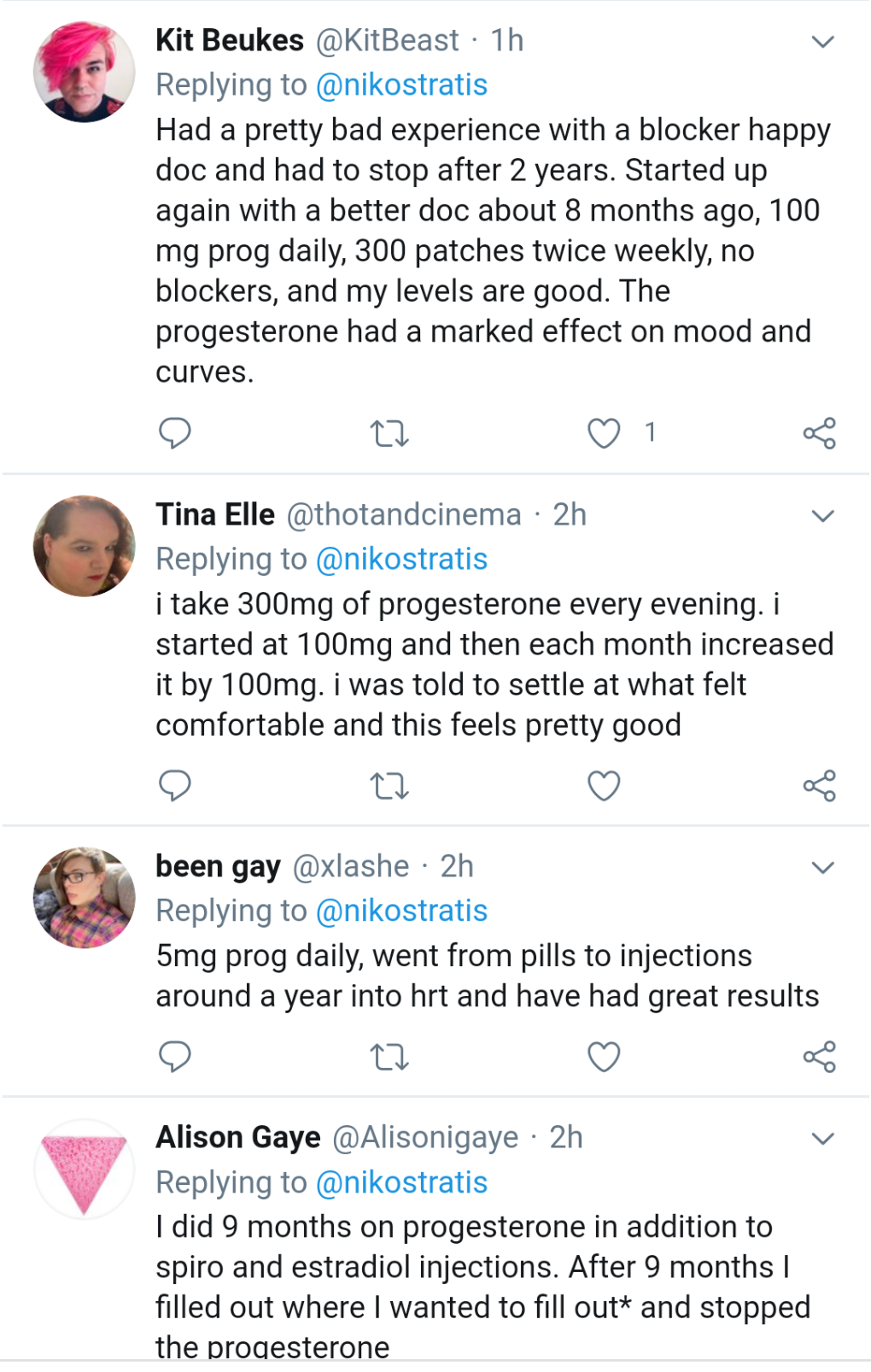The height and width of the screenshot is (1372, 871).
Task: Retweet the tweet from @xlashe
Action: click(x=390, y=1058)
